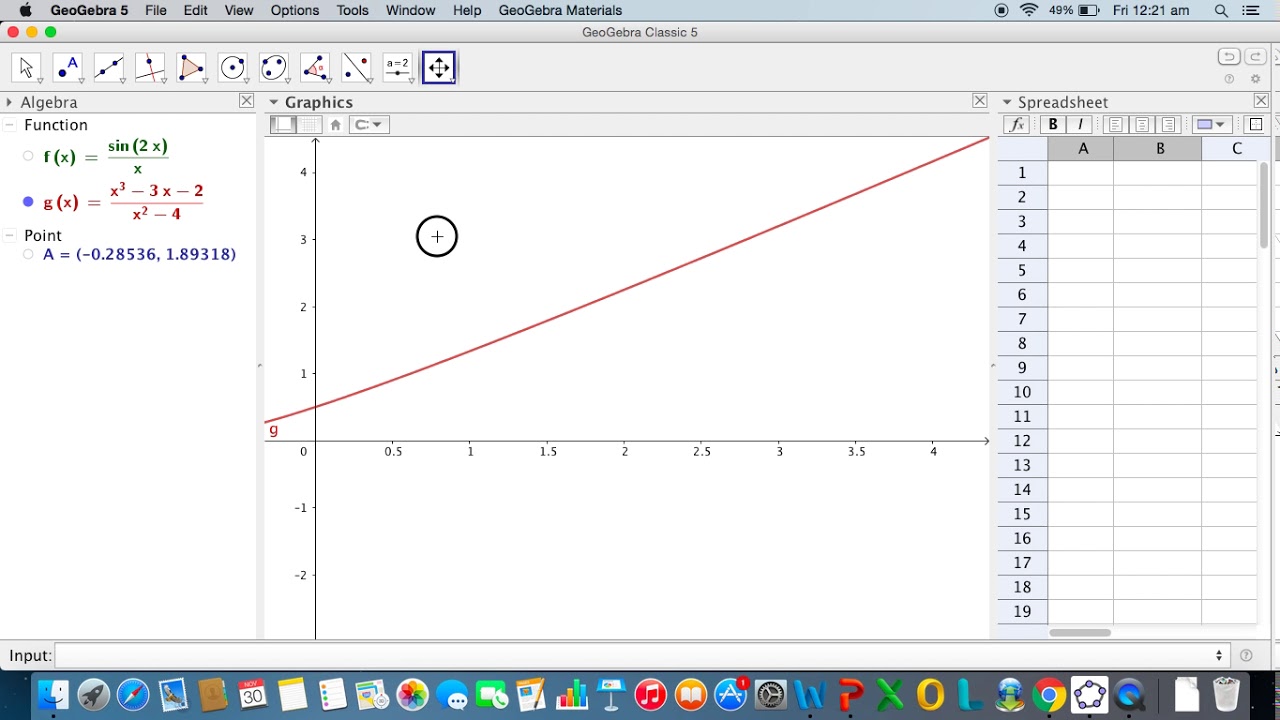
Task: Open GeoGebra preferences gear icon
Action: tap(1256, 79)
